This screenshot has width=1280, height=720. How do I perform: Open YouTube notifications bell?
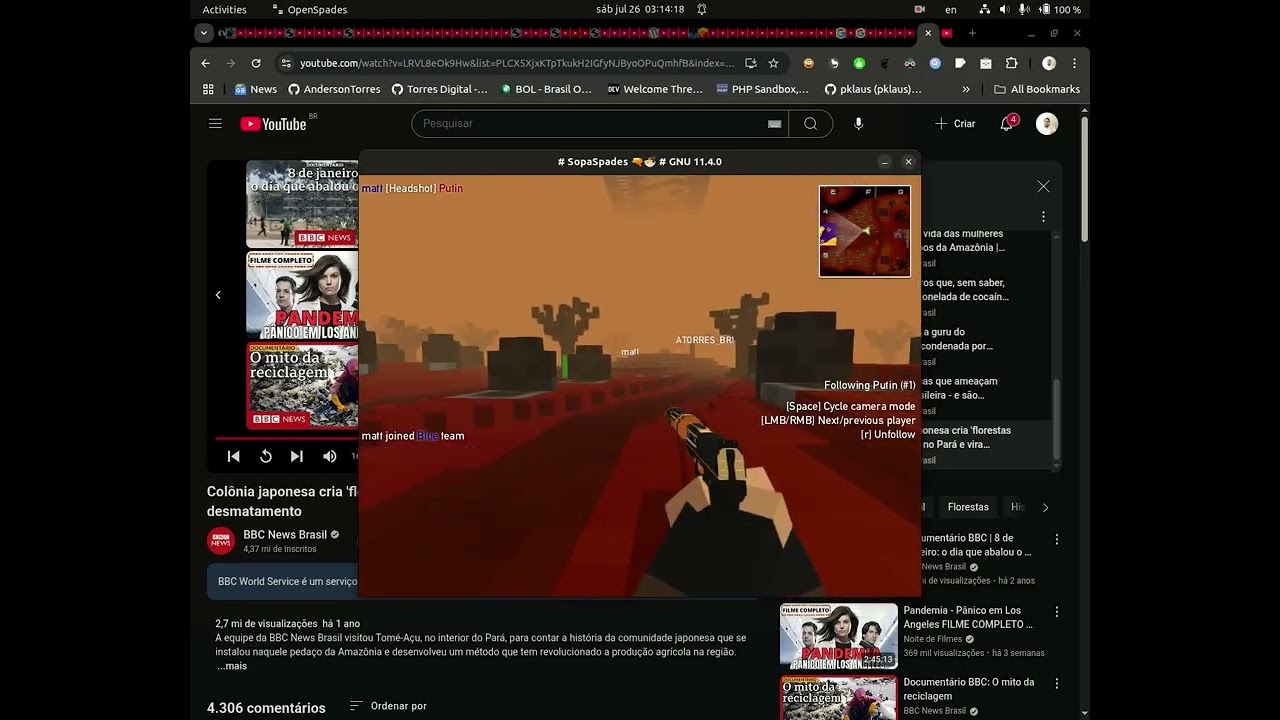[x=1008, y=124]
